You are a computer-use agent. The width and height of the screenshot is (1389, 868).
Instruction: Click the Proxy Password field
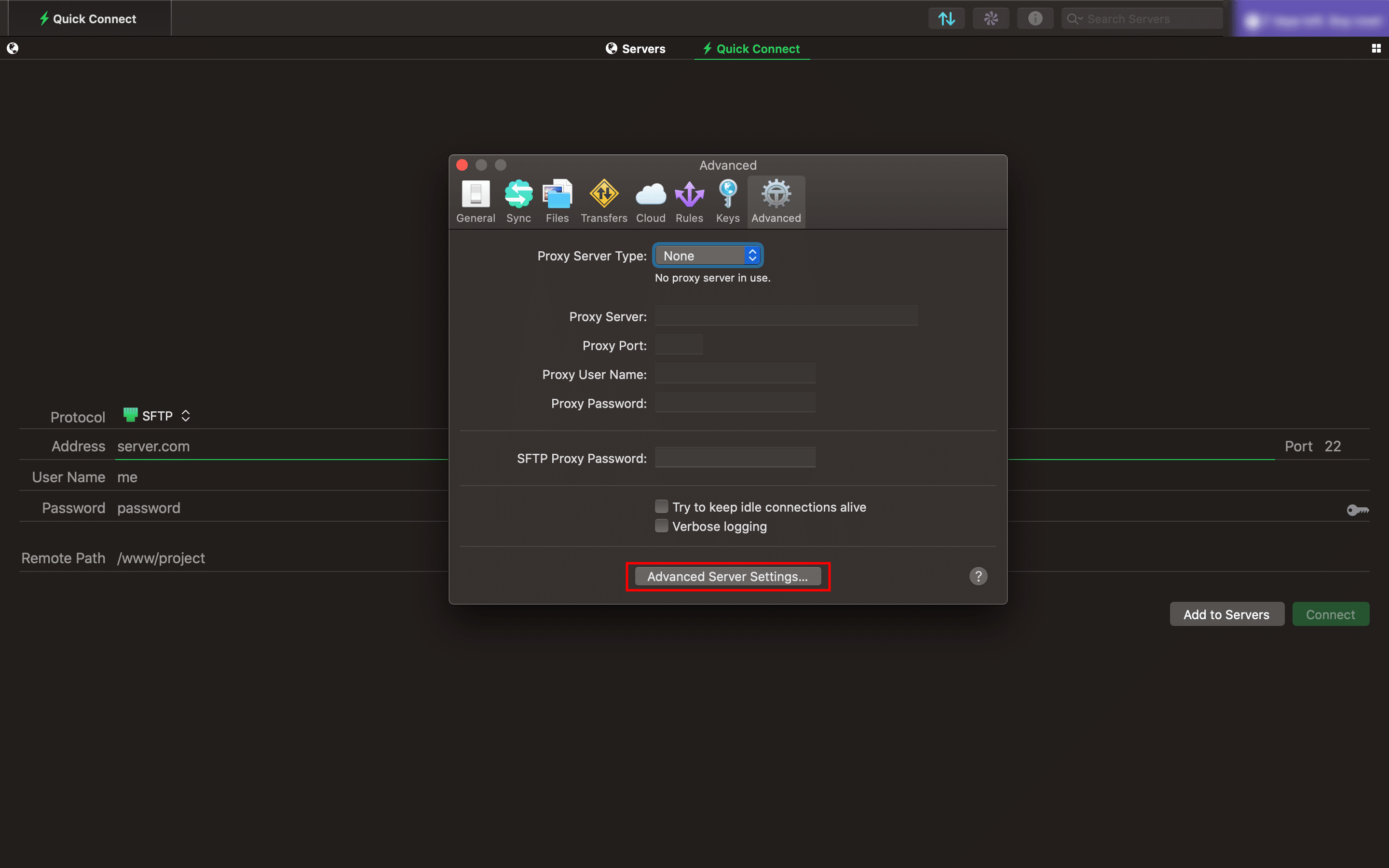tap(735, 403)
